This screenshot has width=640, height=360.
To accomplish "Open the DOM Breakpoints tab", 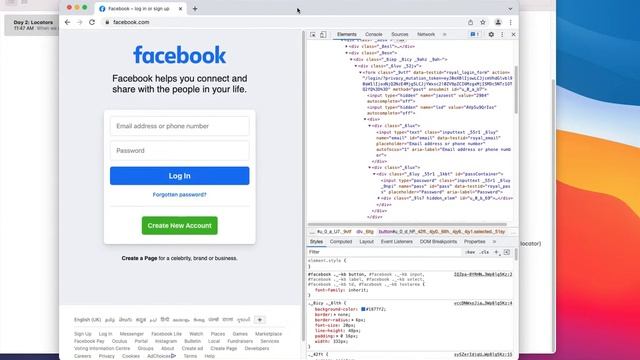I will pos(438,242).
